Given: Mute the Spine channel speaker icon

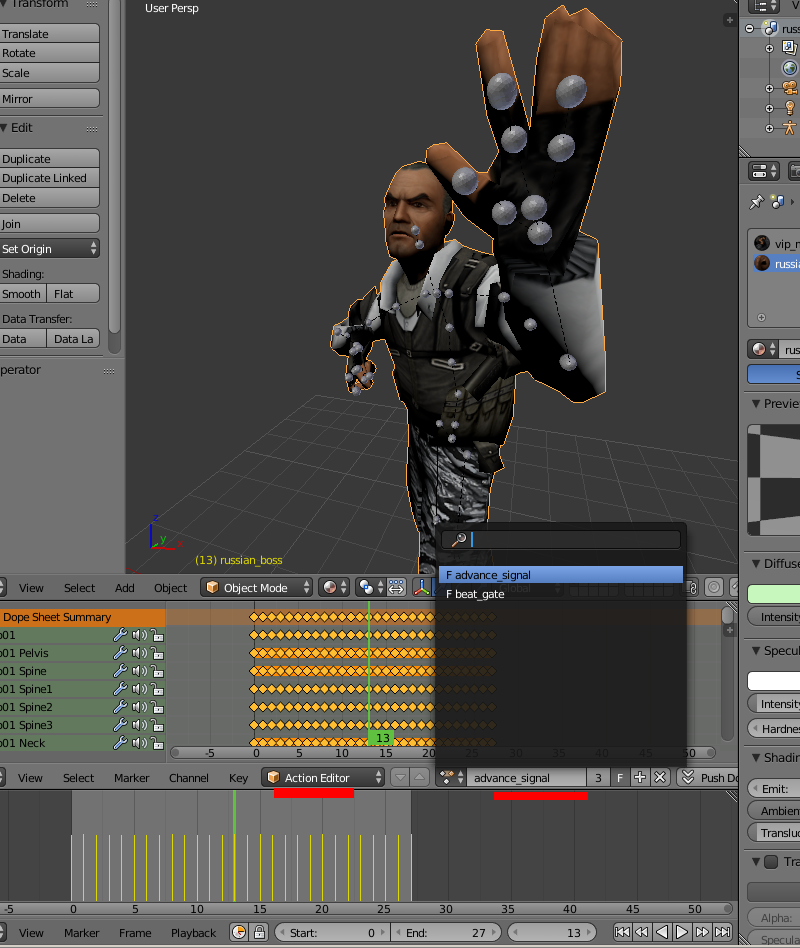Looking at the screenshot, I should coord(139,671).
